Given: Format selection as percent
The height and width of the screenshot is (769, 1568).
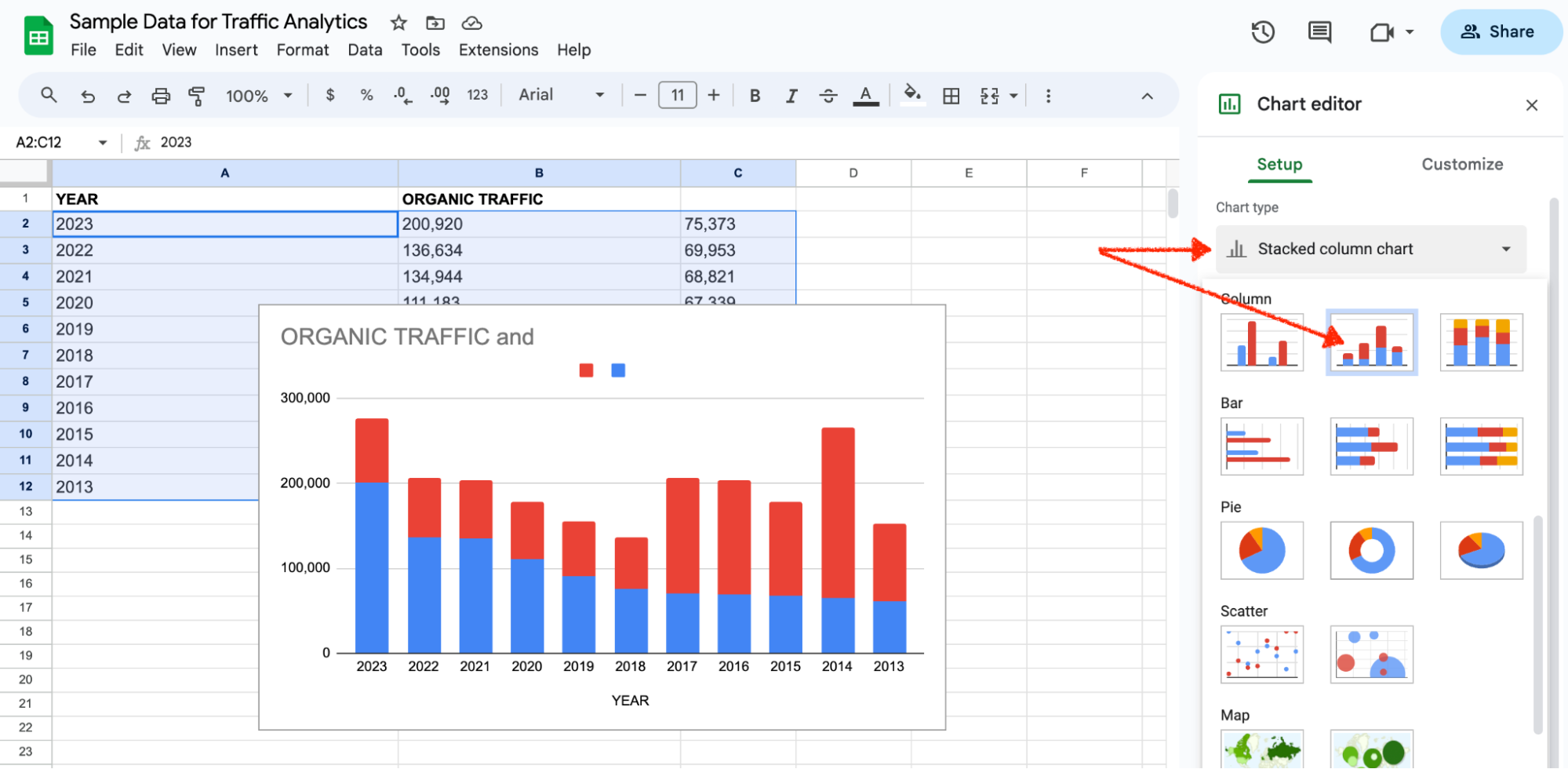Looking at the screenshot, I should click(366, 95).
